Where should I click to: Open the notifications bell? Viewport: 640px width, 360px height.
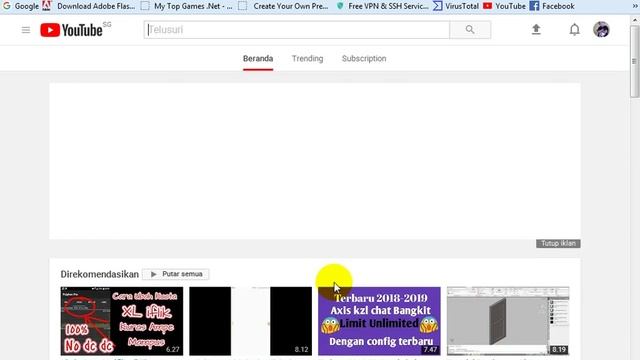(x=574, y=29)
